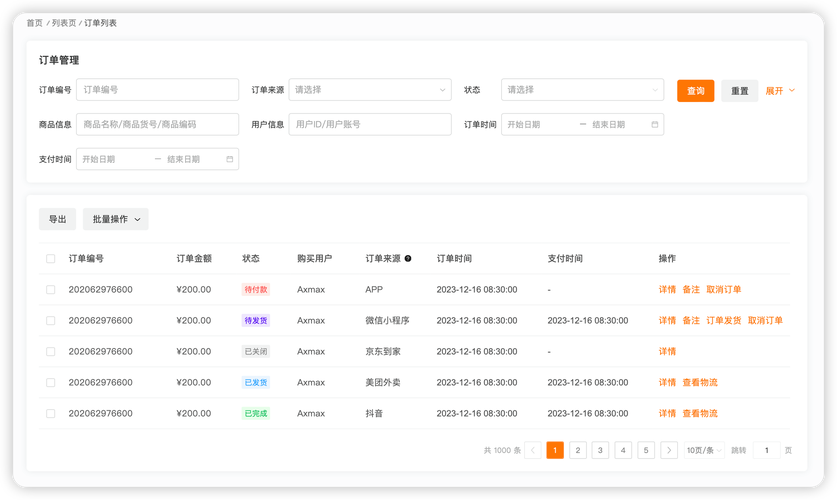
Task: Focus the 订单编号 input field
Action: [157, 90]
